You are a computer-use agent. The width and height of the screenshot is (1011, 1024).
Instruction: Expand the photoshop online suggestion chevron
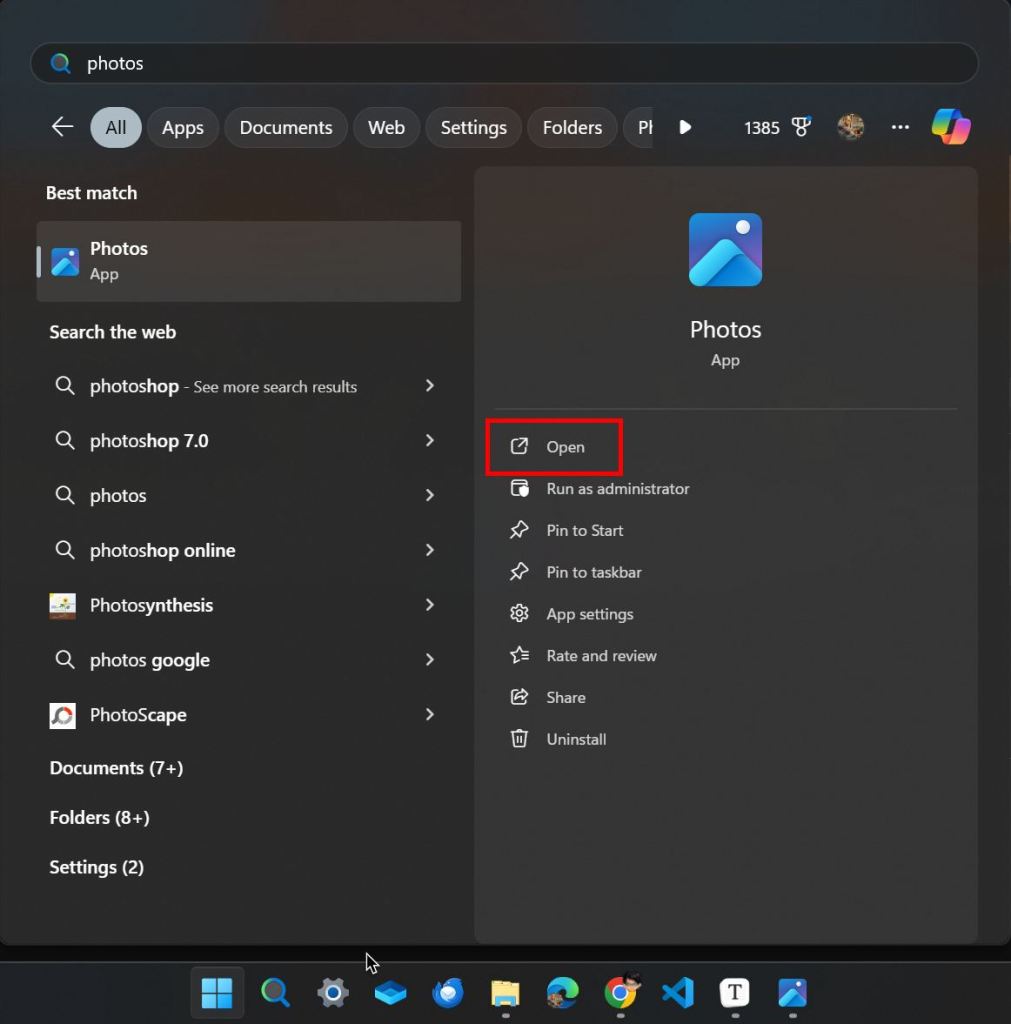tap(429, 551)
